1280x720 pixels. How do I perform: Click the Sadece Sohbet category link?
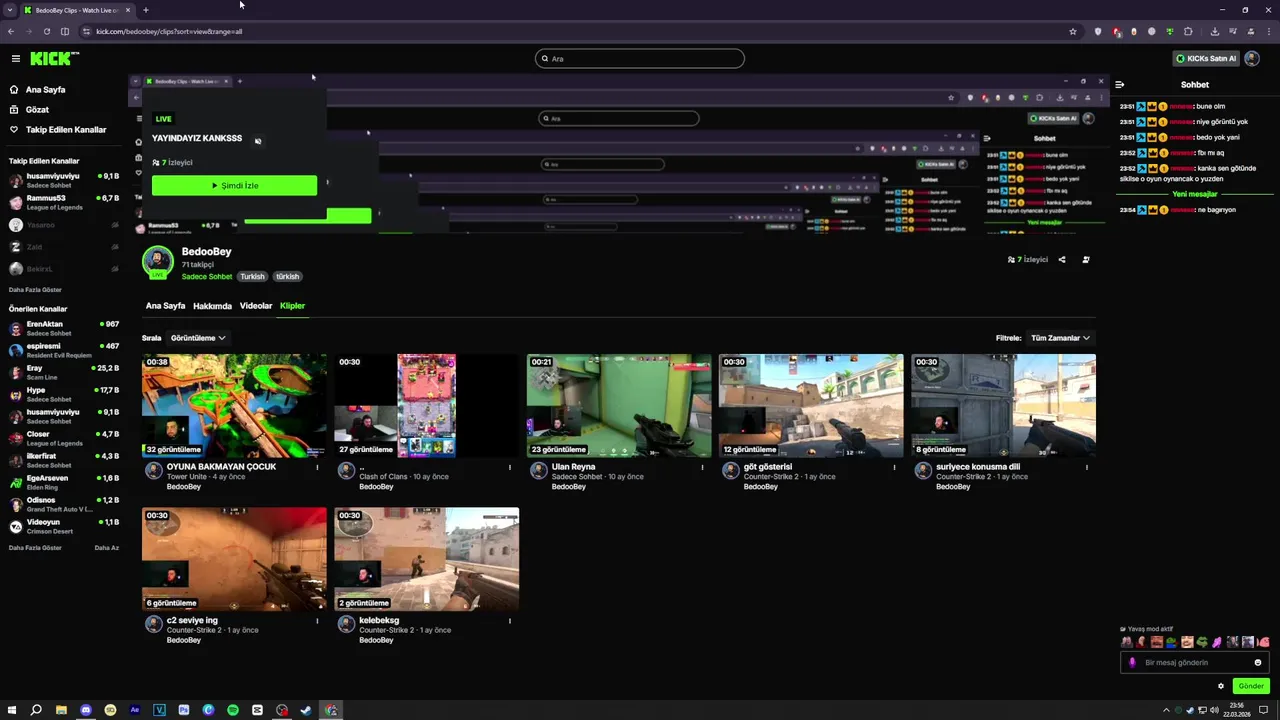click(x=207, y=277)
